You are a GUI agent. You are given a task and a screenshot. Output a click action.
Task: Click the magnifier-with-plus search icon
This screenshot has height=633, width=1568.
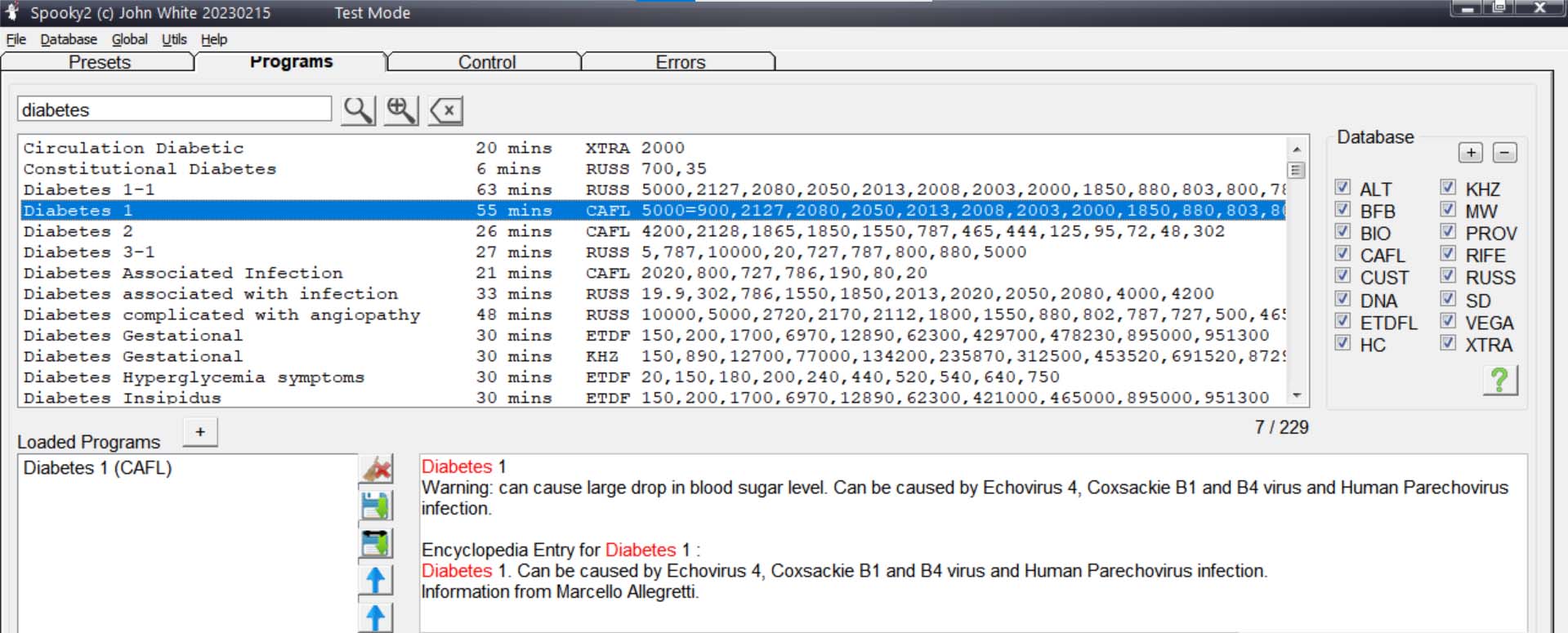401,110
